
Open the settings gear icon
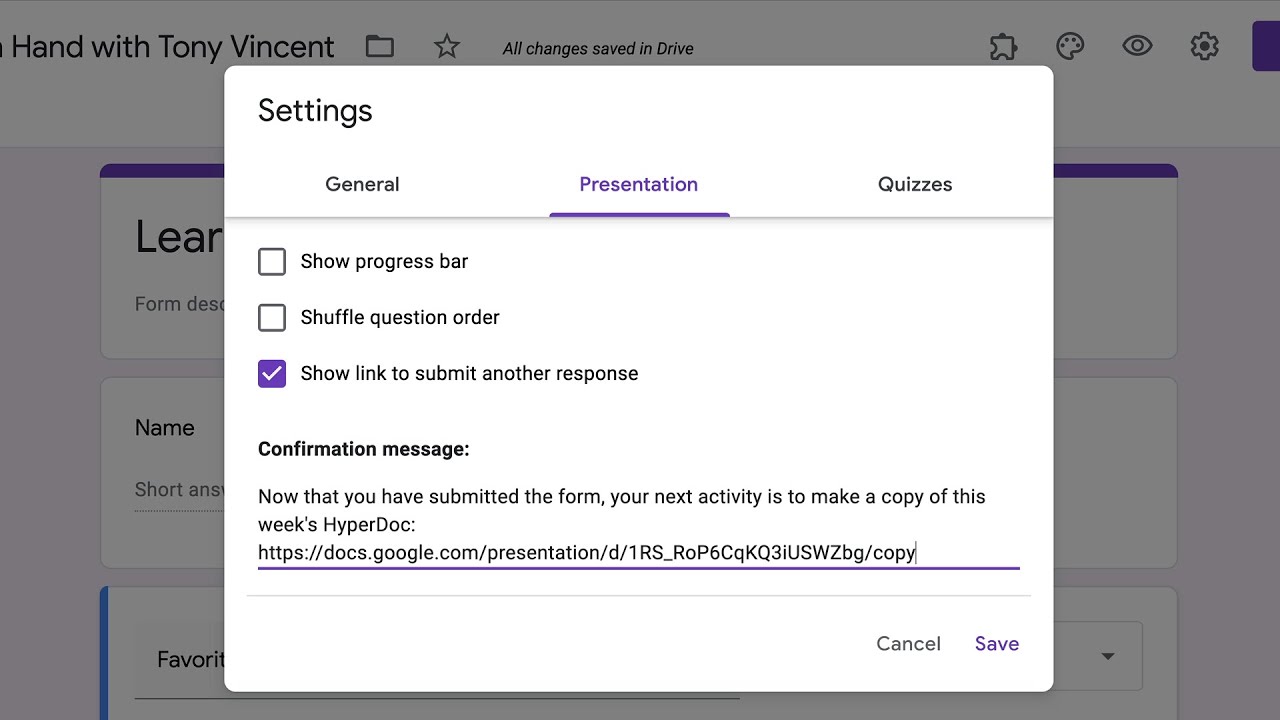click(1204, 46)
